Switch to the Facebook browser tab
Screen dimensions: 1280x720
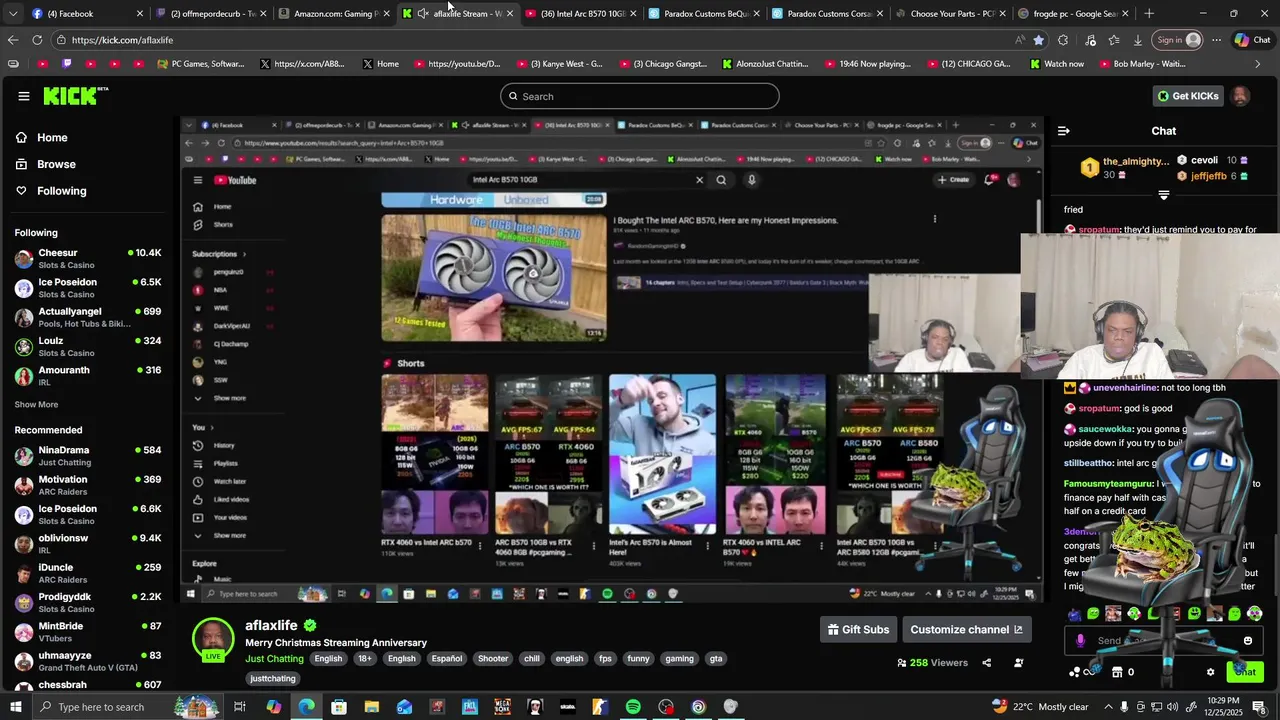86,13
